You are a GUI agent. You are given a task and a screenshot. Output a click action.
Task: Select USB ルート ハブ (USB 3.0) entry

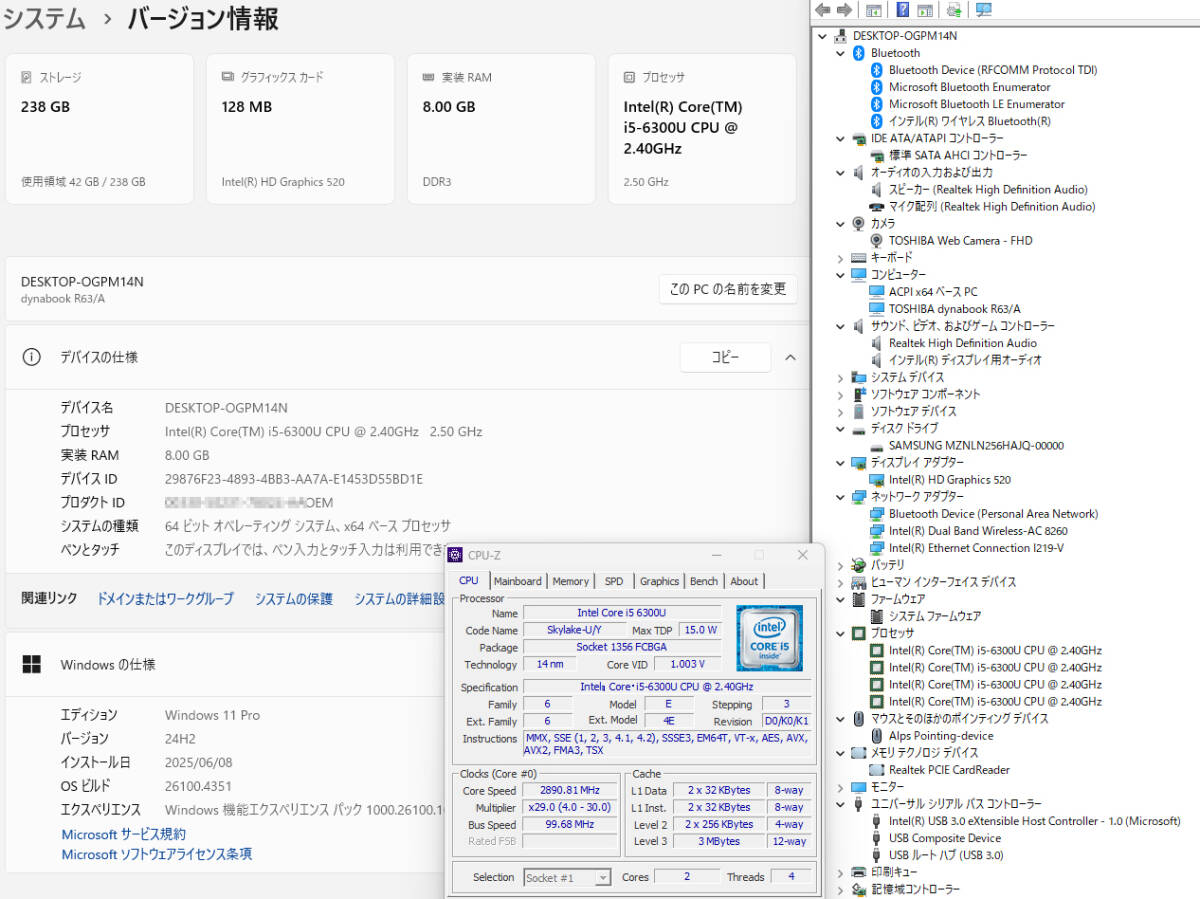(x=946, y=855)
